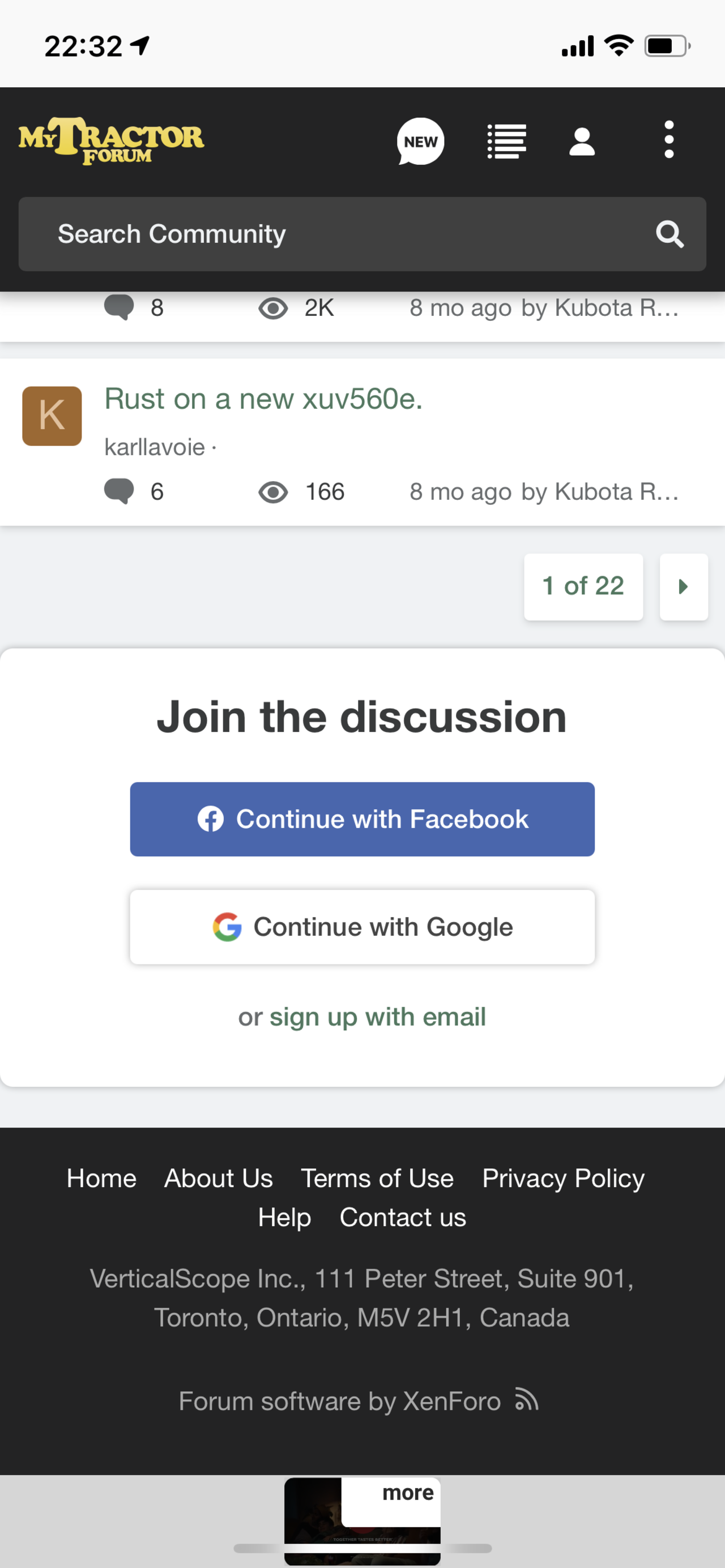This screenshot has height=1568, width=725.
Task: Open the Privacy Policy link
Action: coord(563,1178)
